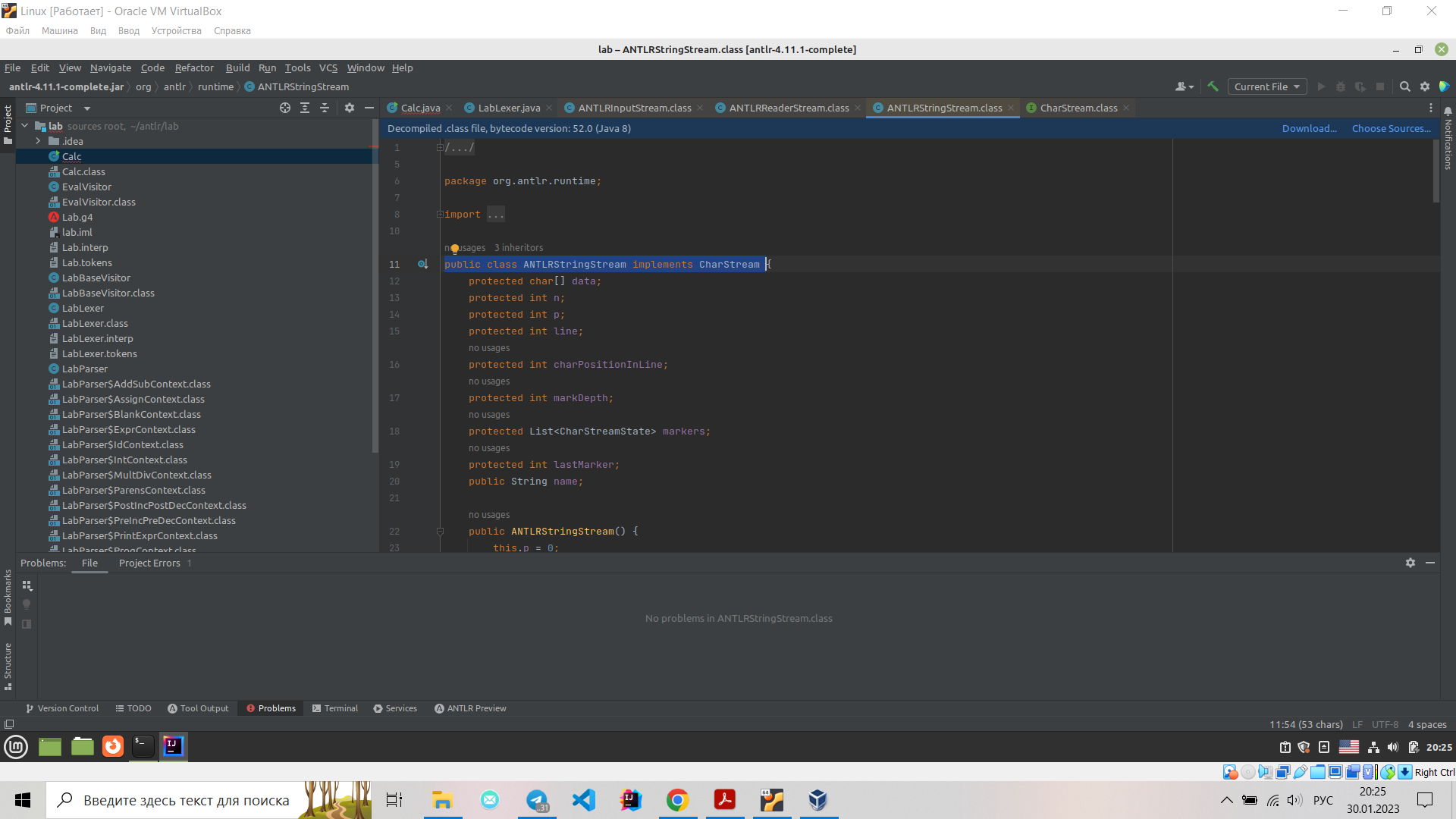This screenshot has height=819, width=1456.
Task: Open Telegram from Windows taskbar
Action: click(537, 800)
